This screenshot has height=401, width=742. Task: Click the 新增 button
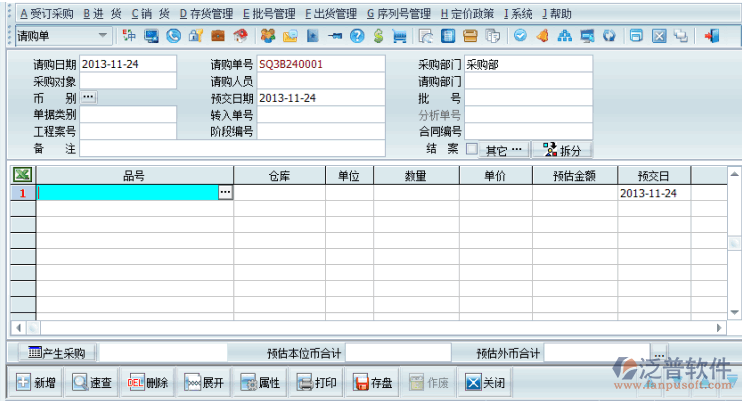coord(36,383)
